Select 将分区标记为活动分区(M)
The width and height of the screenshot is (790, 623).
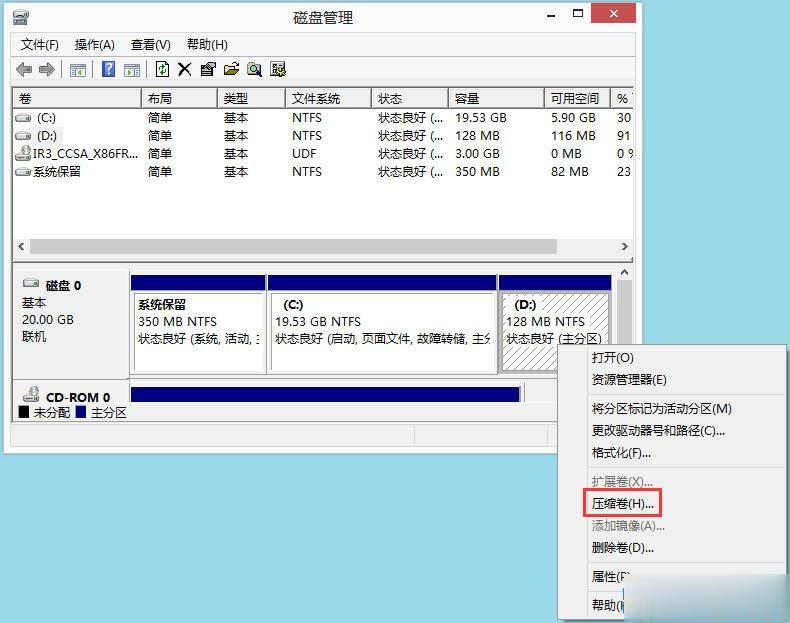(661, 408)
